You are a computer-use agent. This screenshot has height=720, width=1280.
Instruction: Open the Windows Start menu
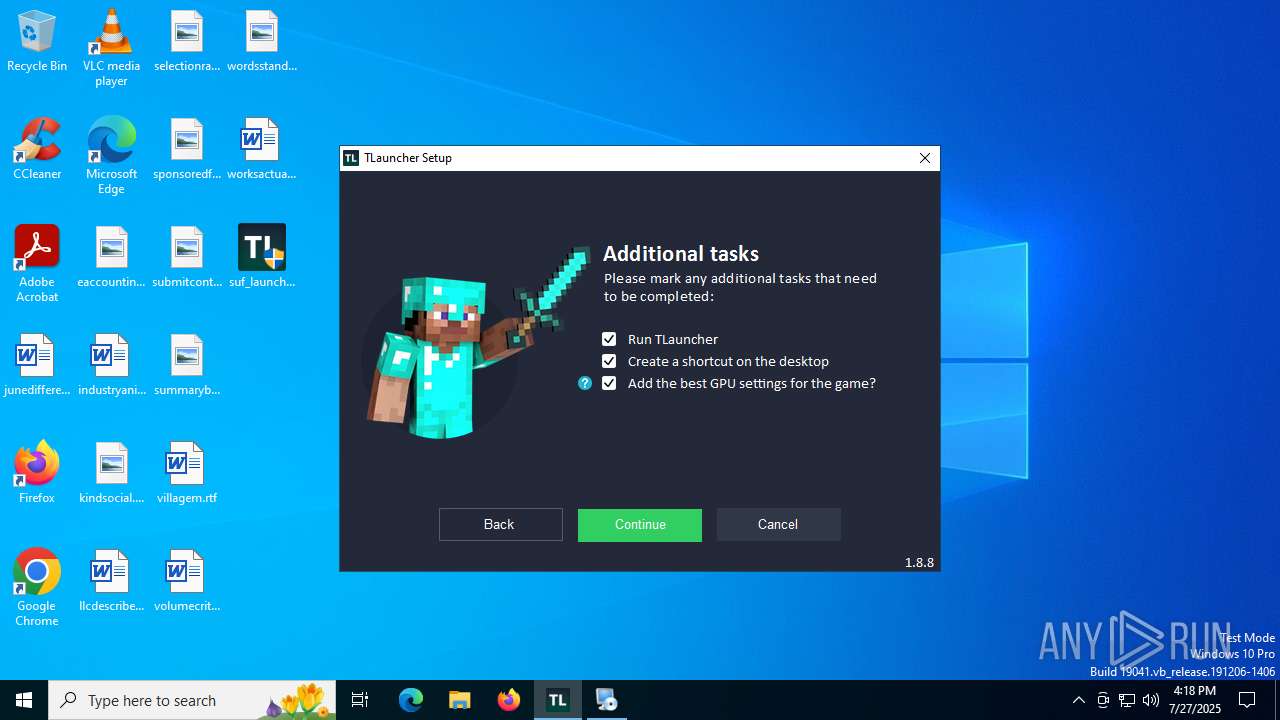[24, 700]
